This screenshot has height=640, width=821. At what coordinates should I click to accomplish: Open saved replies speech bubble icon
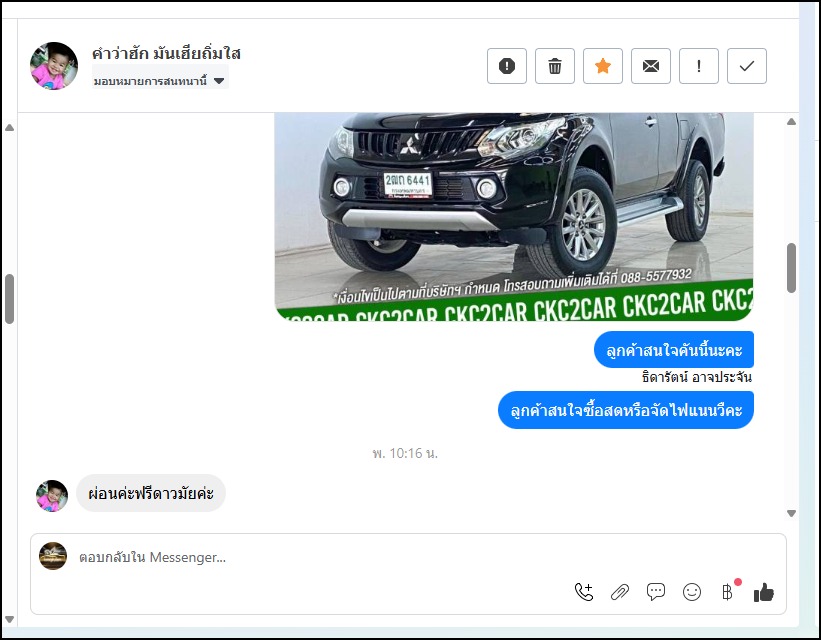click(656, 592)
